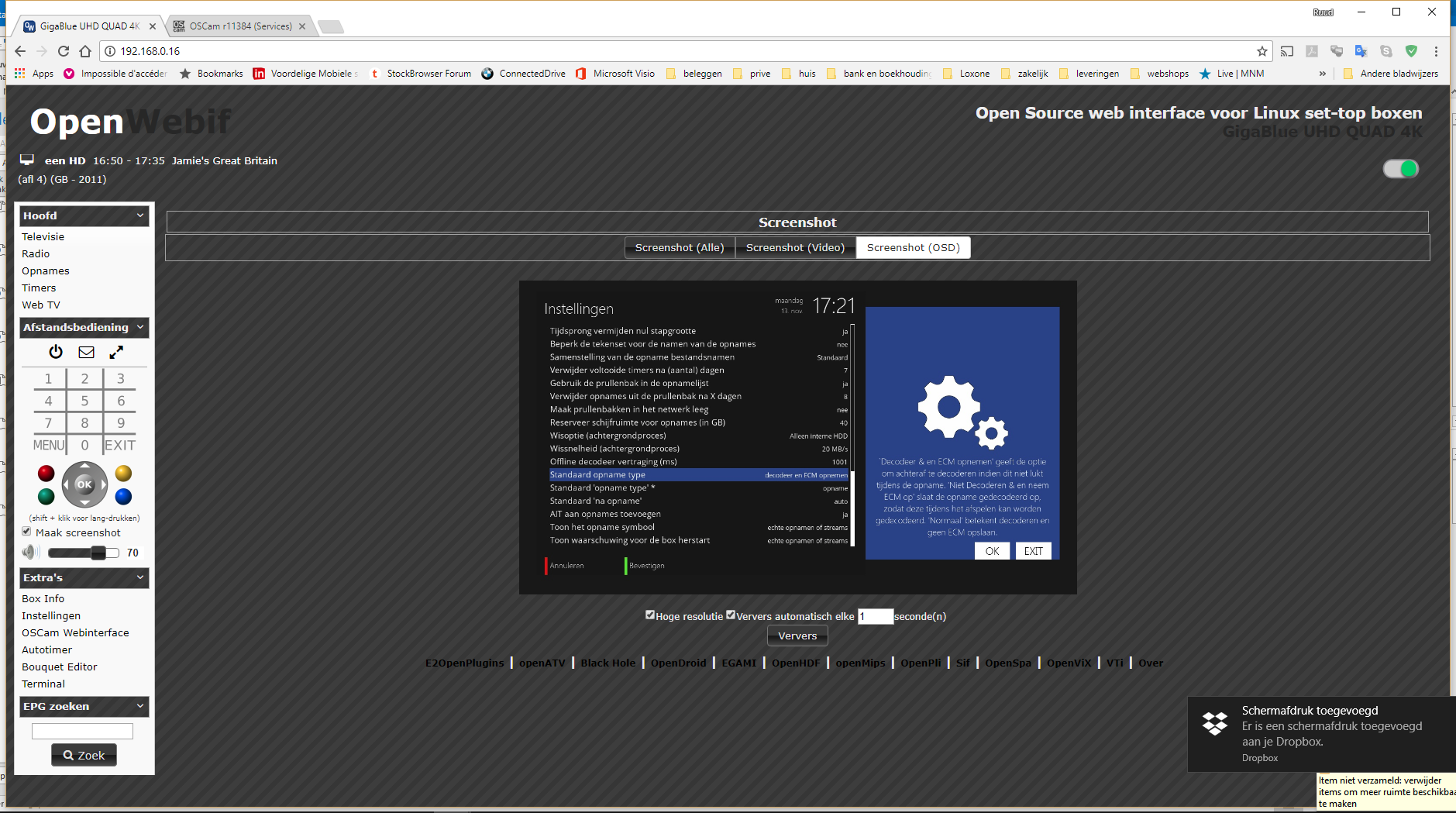Click the fullscreen expand arrows icon
Screen dimensions: 1456x813
coord(116,352)
